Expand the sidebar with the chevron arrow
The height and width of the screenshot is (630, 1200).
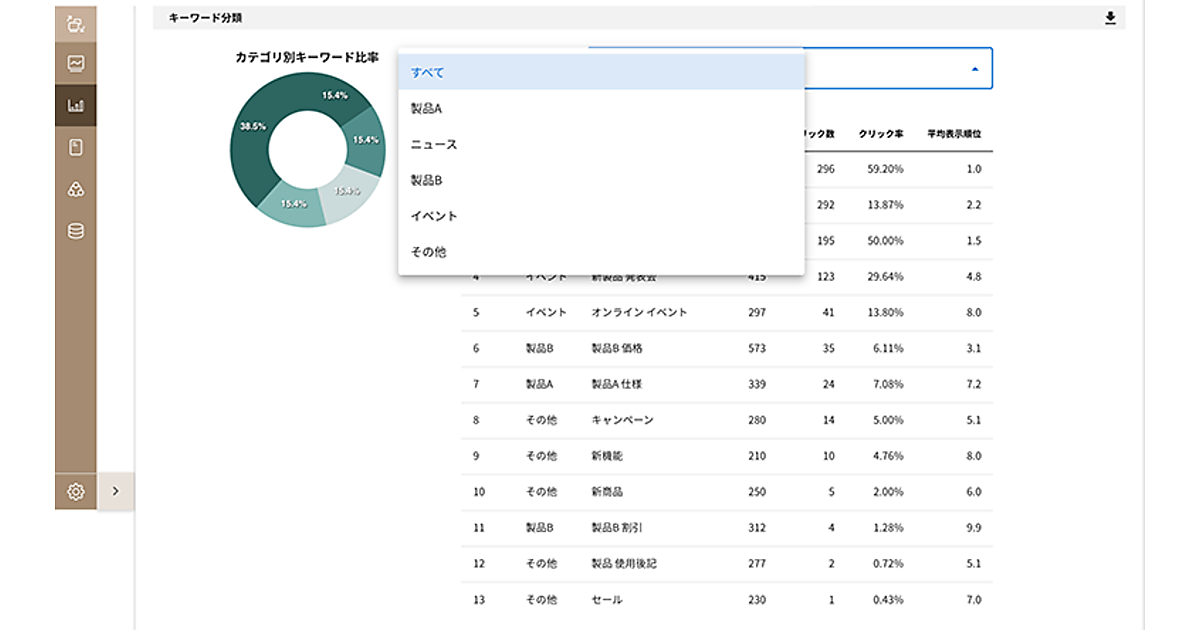(x=116, y=491)
